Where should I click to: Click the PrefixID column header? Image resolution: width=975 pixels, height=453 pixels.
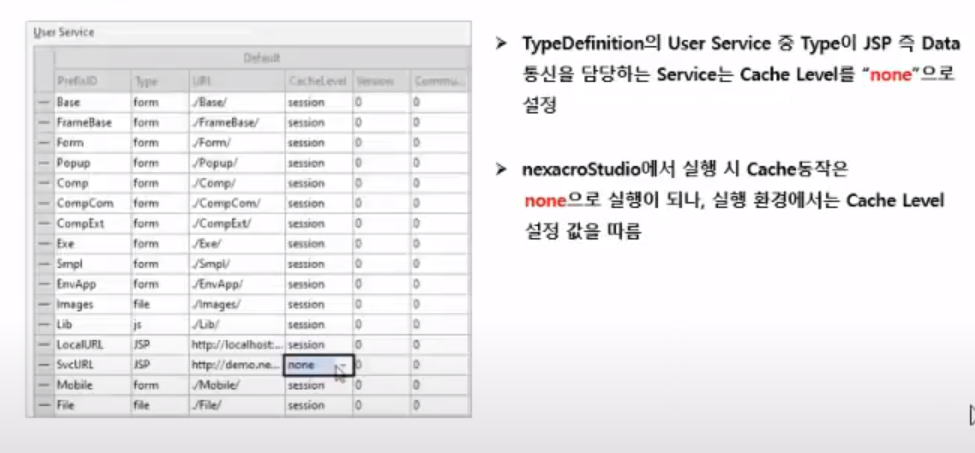pos(92,82)
